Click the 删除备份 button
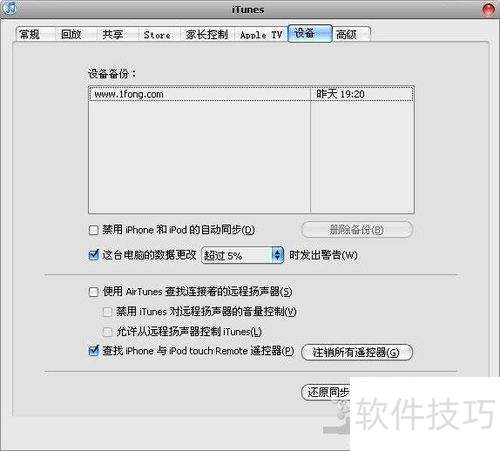Screen dimensions: 500x451 pyautogui.click(x=357, y=230)
